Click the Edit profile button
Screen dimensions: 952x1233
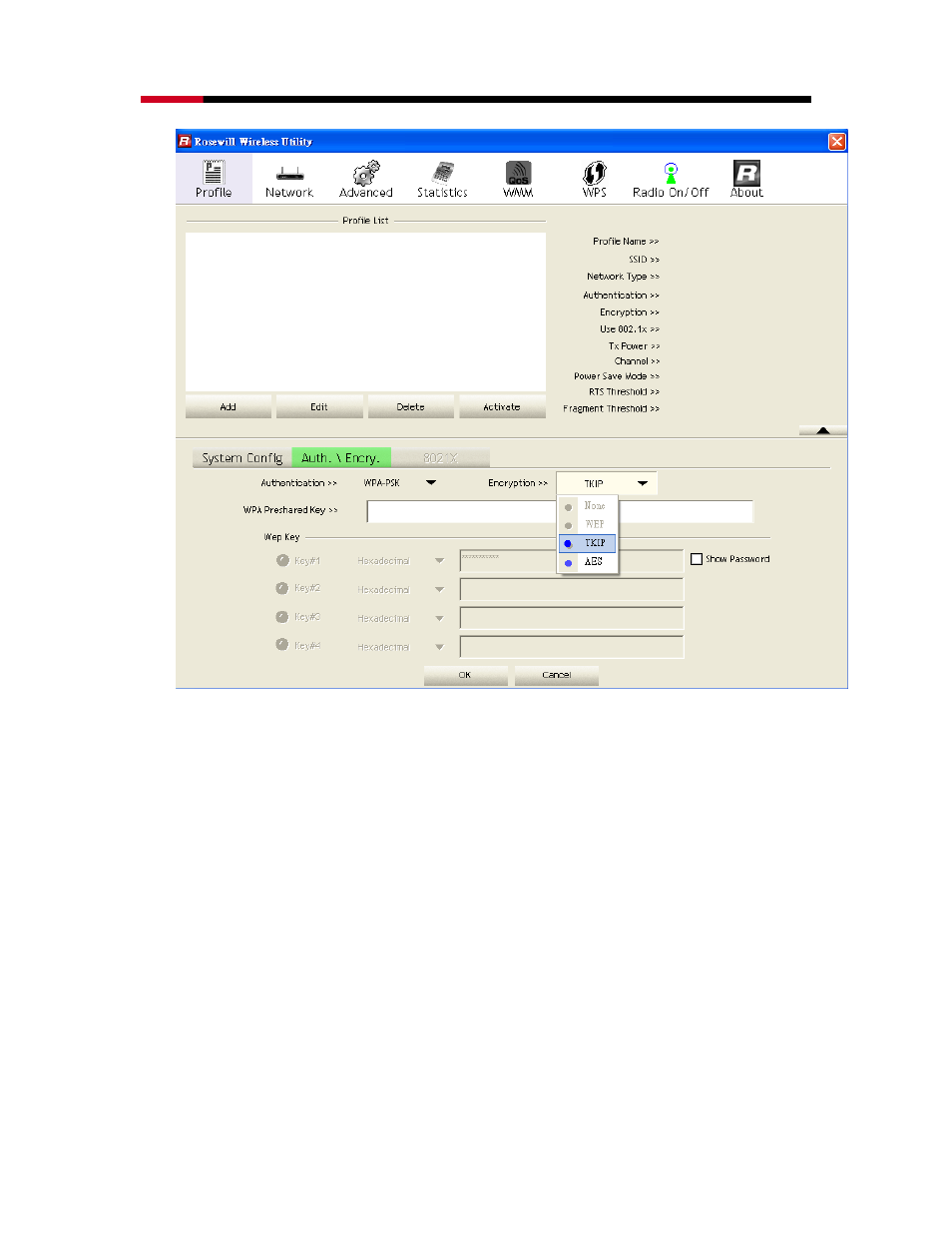pos(319,407)
